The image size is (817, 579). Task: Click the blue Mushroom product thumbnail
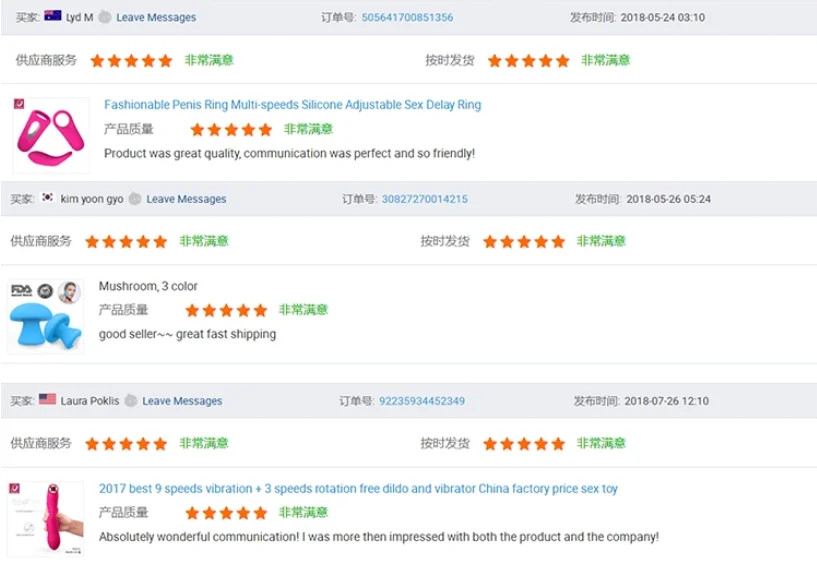(45, 322)
